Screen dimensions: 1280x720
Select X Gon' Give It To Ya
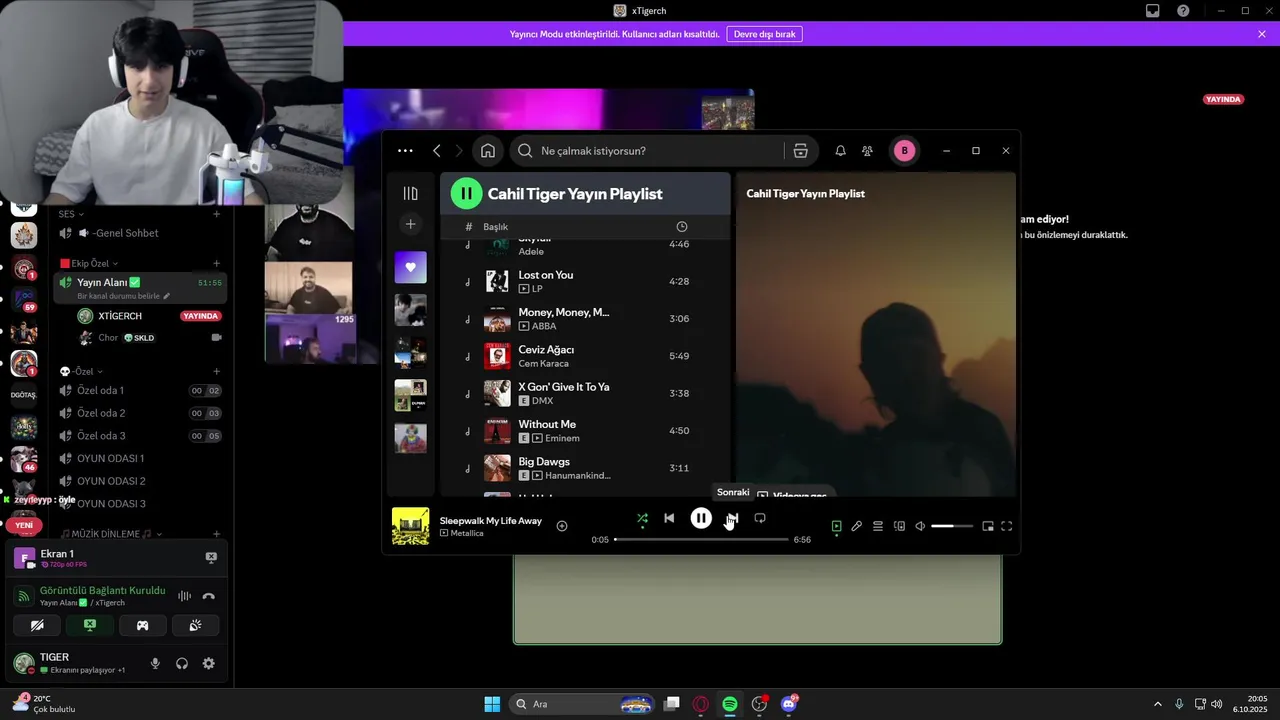(x=586, y=393)
